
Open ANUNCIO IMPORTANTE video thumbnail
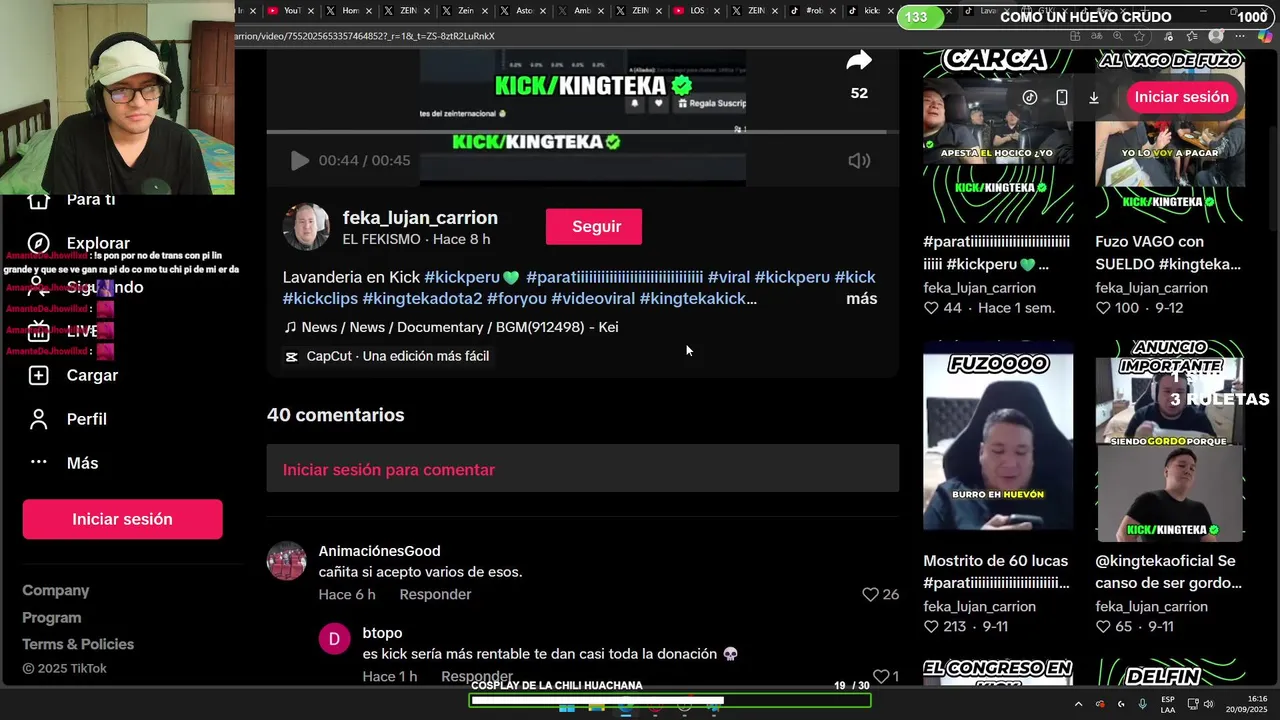tap(1170, 441)
